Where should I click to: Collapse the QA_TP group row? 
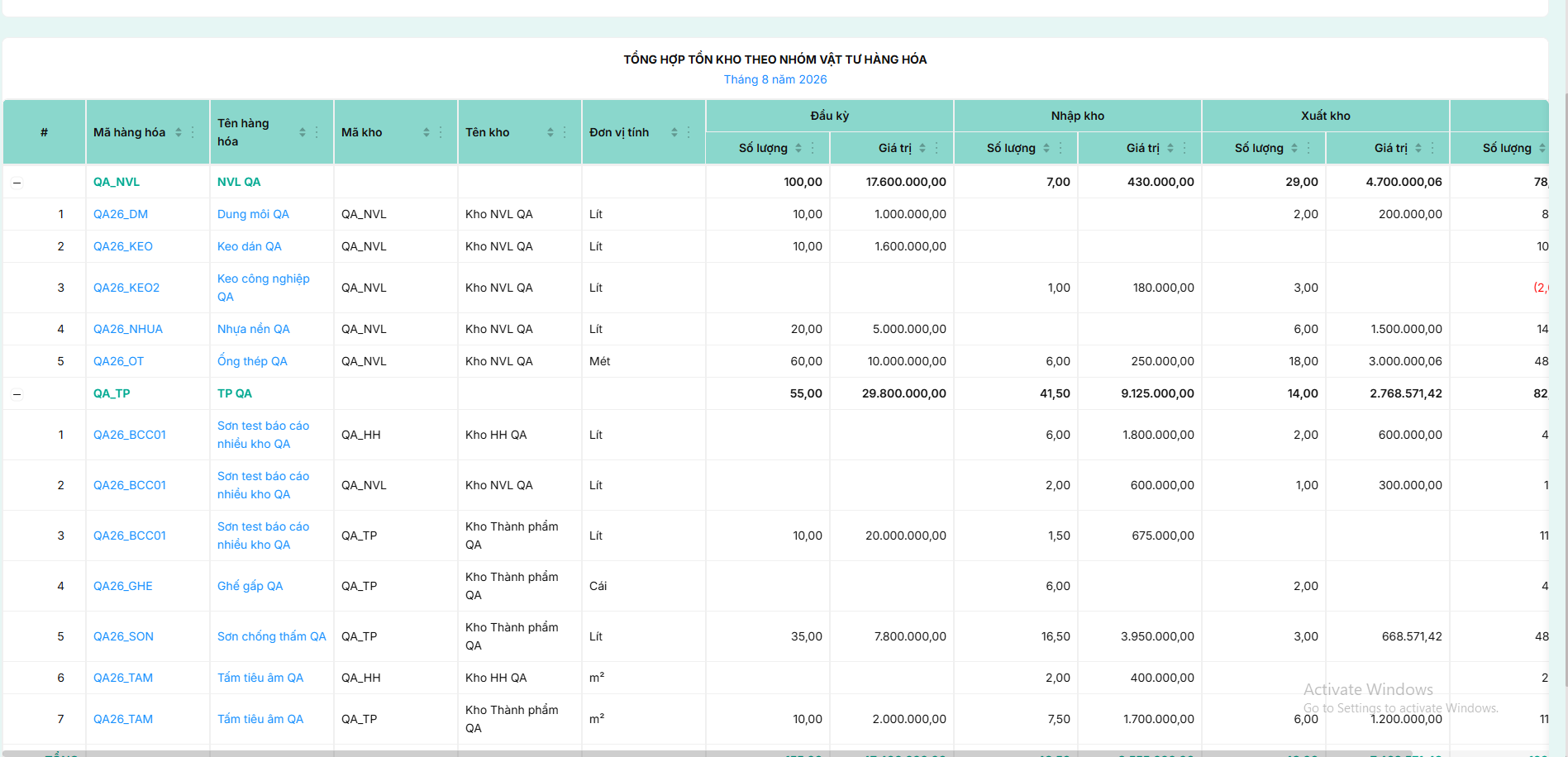[17, 394]
